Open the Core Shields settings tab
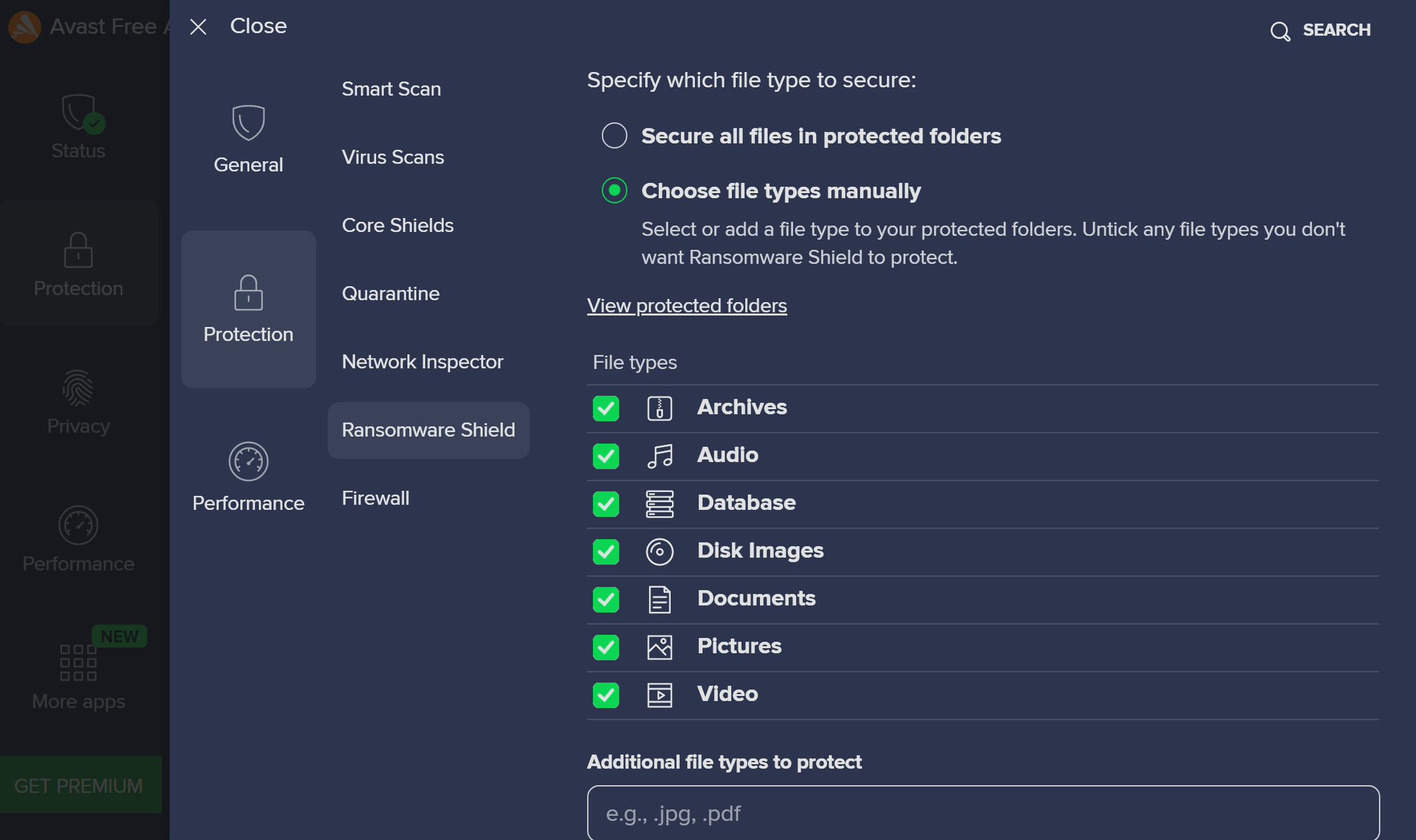This screenshot has width=1416, height=840. [398, 226]
